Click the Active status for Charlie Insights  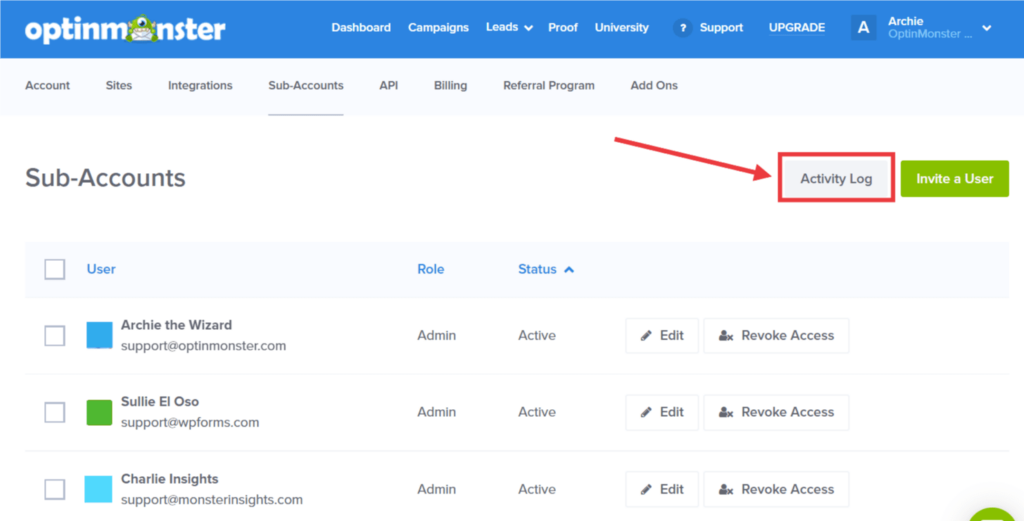click(x=537, y=489)
